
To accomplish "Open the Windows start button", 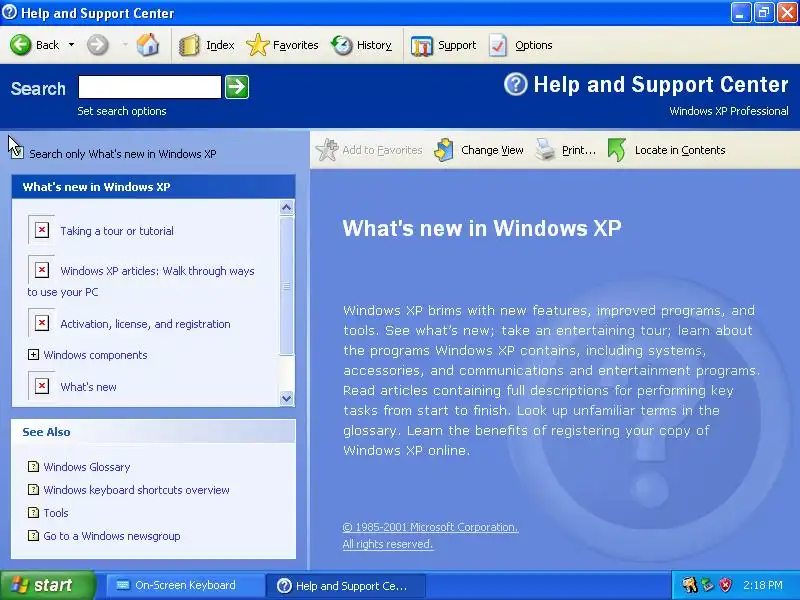I will click(x=47, y=585).
